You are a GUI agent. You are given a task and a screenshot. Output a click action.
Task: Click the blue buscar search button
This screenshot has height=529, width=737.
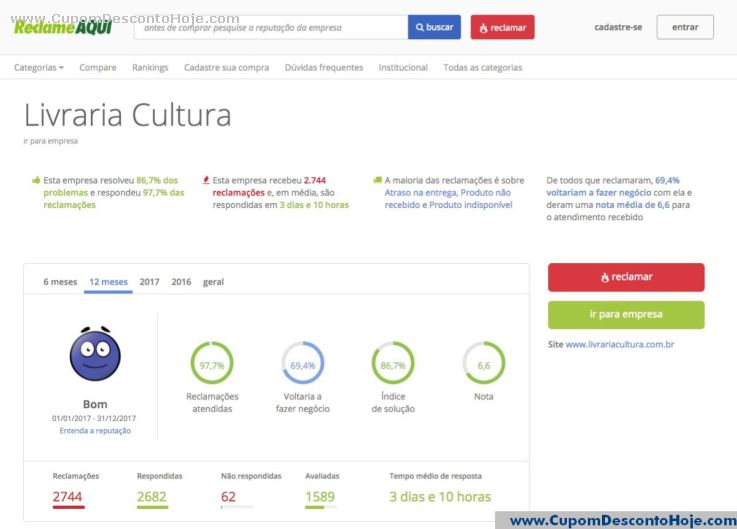[x=434, y=27]
